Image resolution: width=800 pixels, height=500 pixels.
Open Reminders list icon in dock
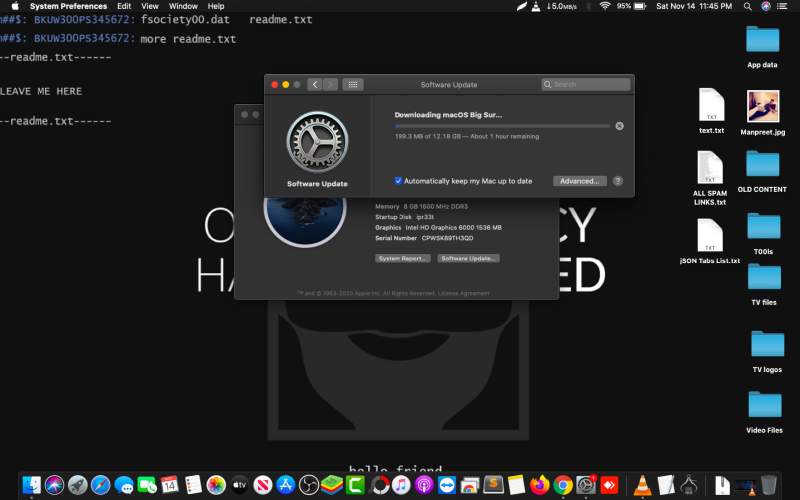tap(193, 485)
